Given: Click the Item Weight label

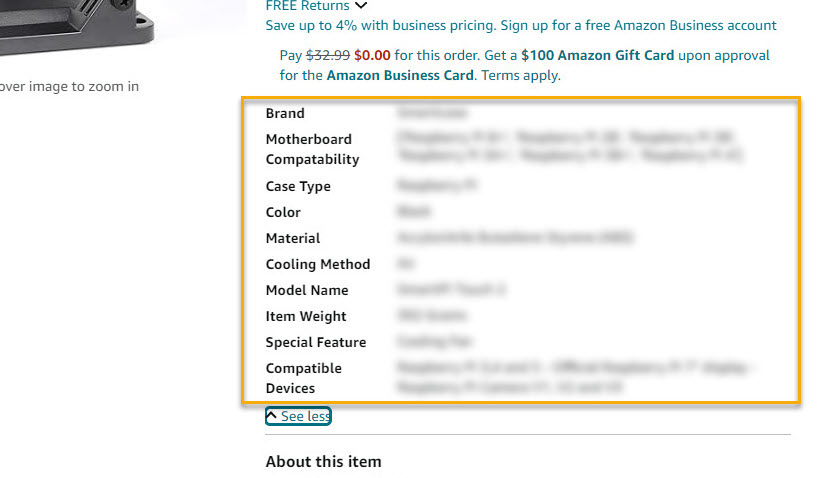Looking at the screenshot, I should click(x=306, y=316).
